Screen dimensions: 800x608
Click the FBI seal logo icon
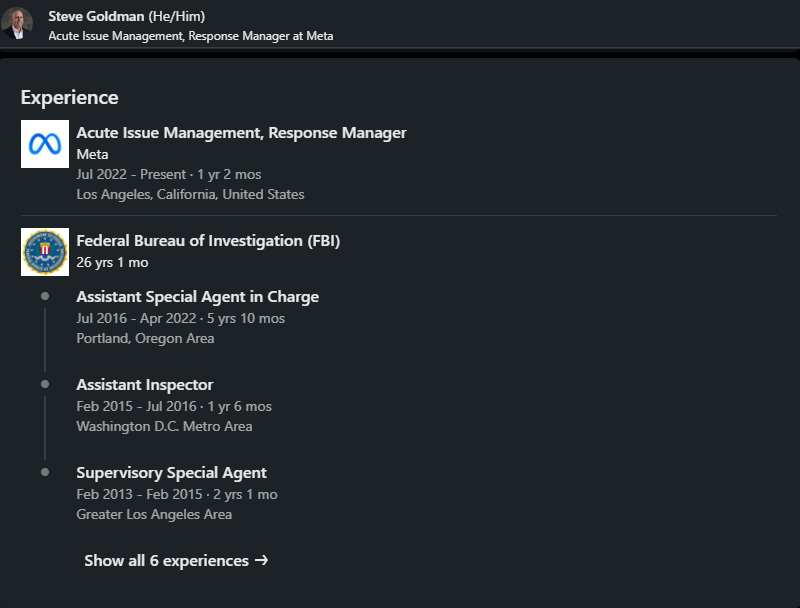45,252
